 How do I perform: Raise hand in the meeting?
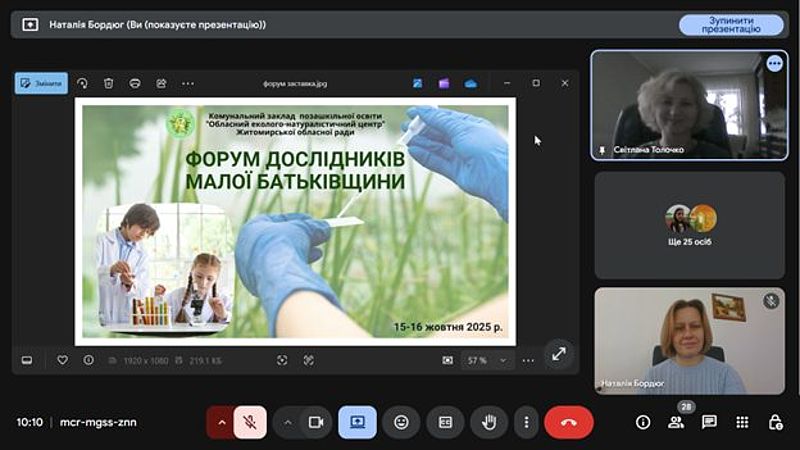pyautogui.click(x=489, y=422)
